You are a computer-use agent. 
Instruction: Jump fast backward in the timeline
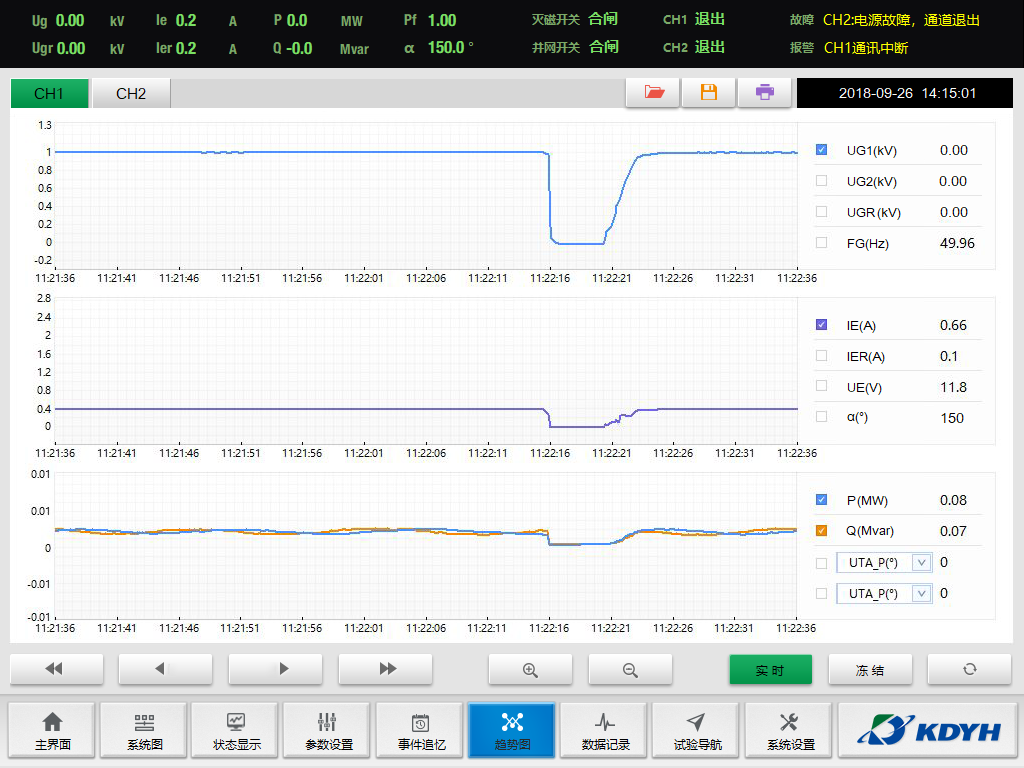[x=53, y=669]
